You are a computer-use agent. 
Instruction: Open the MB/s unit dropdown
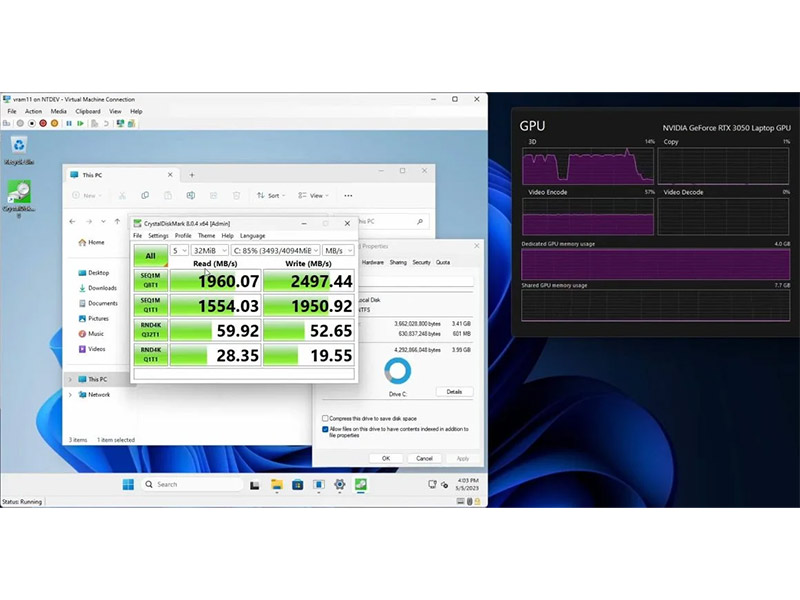click(338, 251)
